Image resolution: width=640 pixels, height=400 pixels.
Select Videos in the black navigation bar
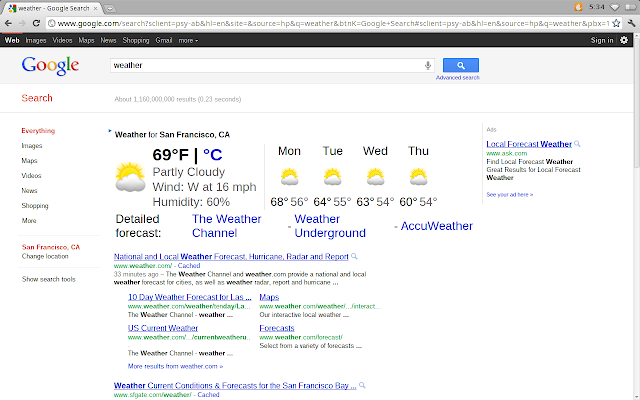62,40
